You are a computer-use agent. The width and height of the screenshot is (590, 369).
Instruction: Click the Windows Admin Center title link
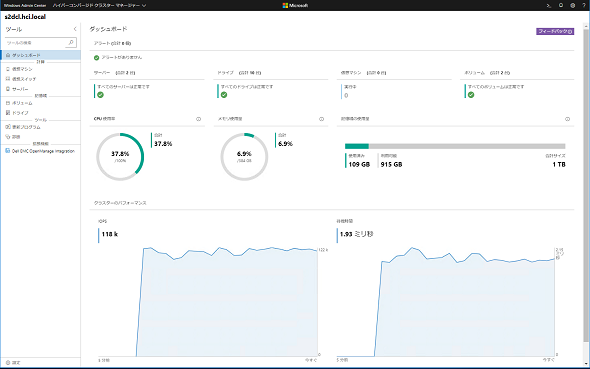[25, 5]
